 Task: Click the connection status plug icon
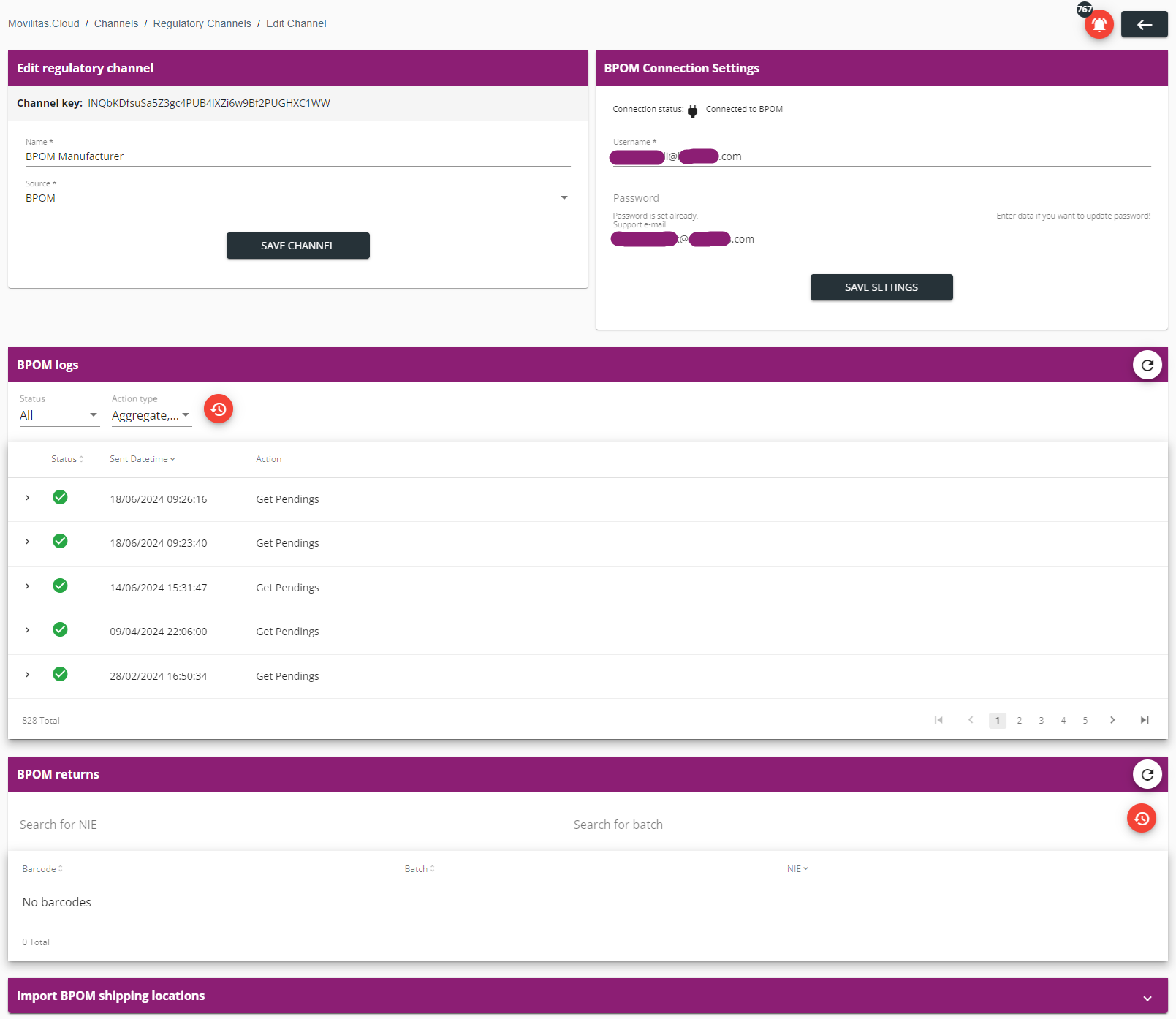pyautogui.click(x=693, y=111)
